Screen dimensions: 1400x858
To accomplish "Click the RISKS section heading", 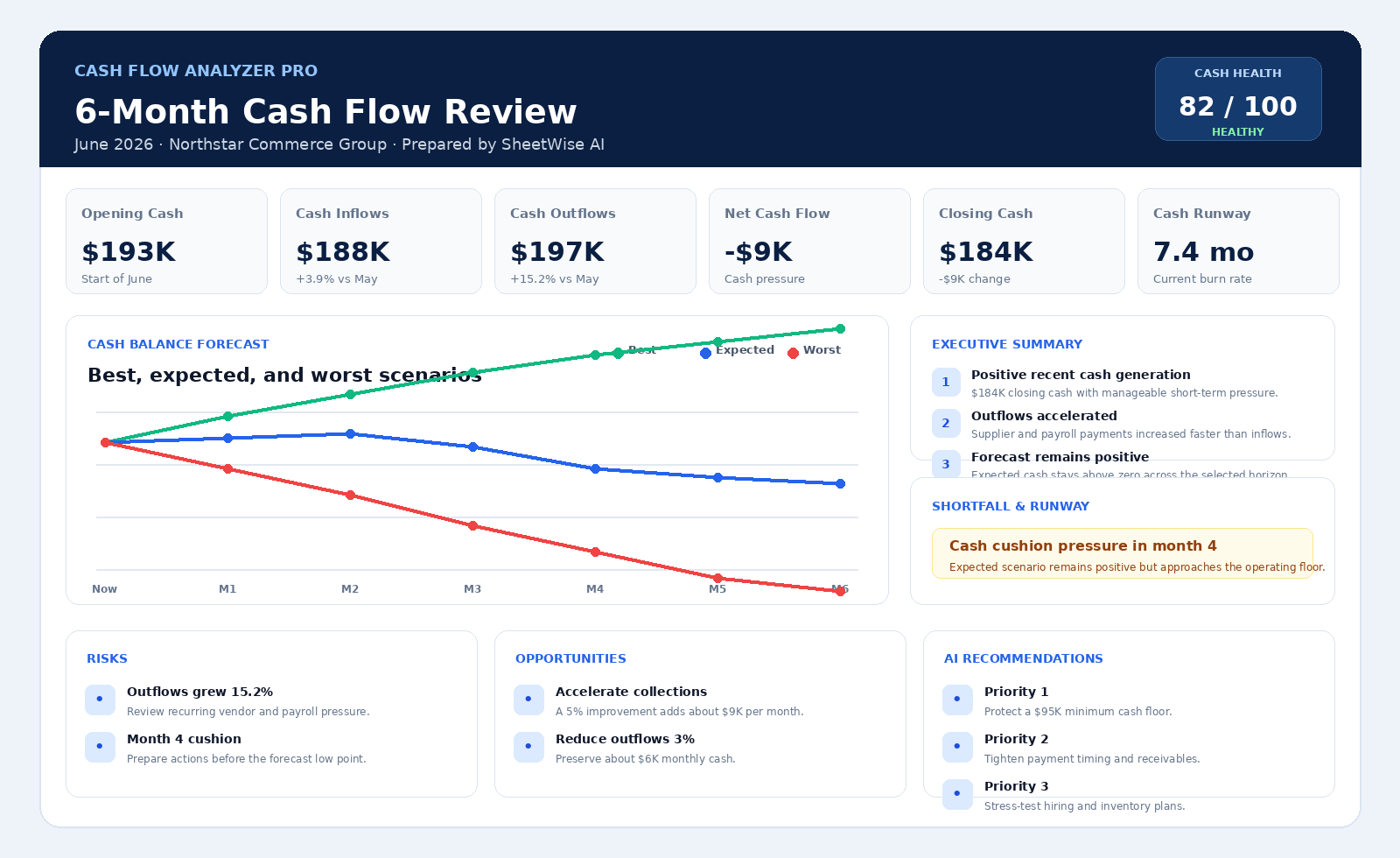I will (107, 658).
